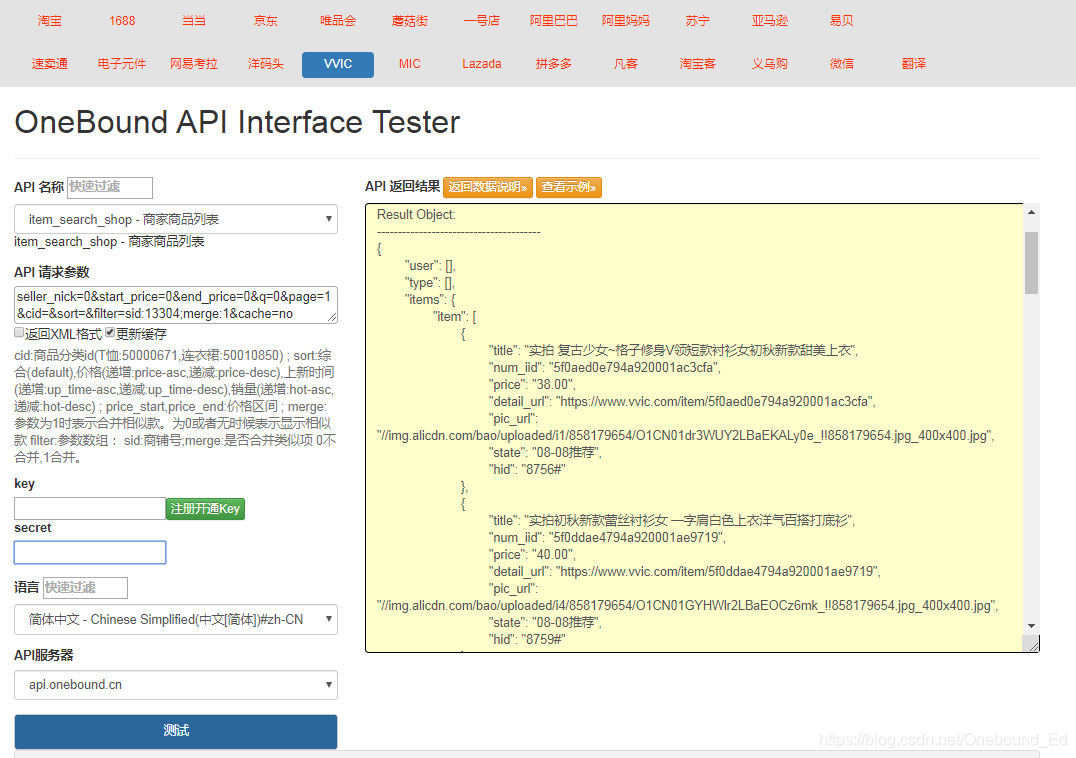This screenshot has width=1076, height=758.
Task: Open the 速卖通 tab
Action: (x=49, y=64)
